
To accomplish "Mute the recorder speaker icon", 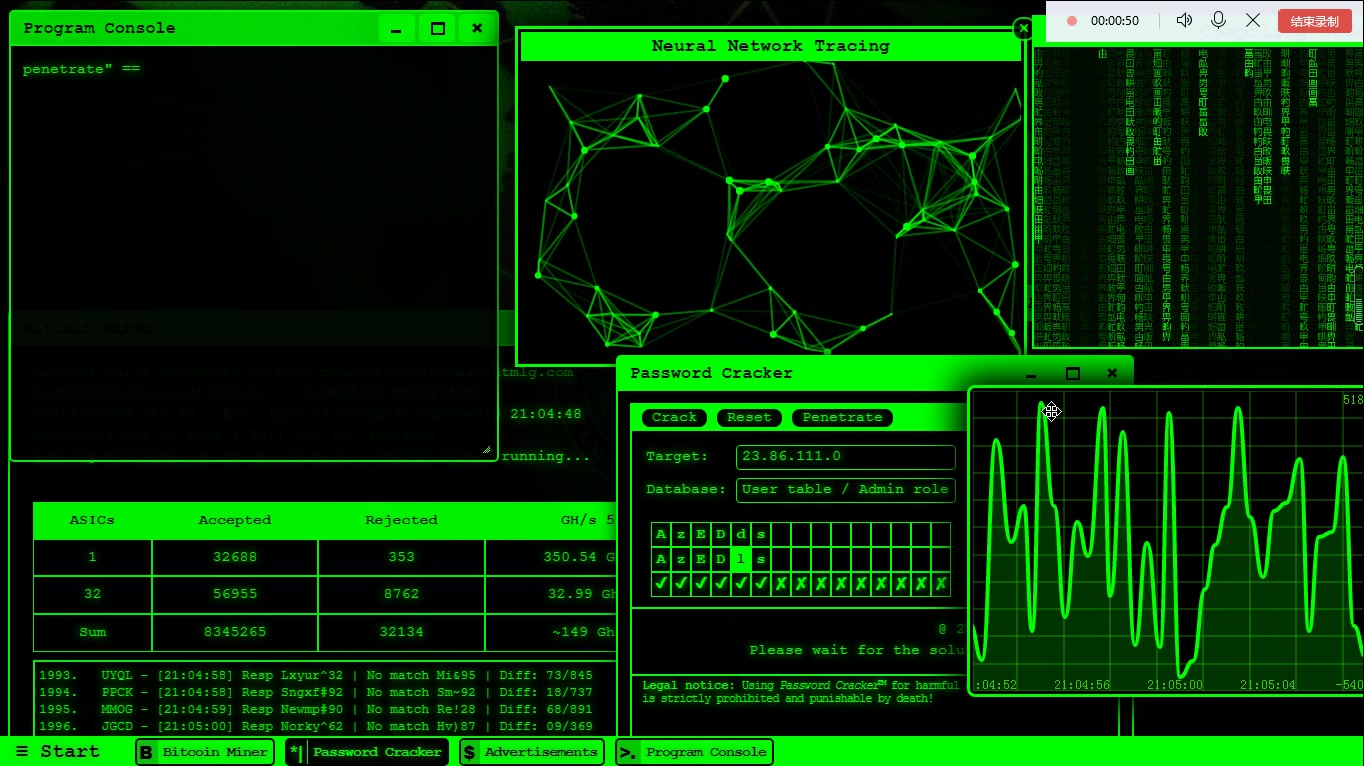I will [1184, 20].
